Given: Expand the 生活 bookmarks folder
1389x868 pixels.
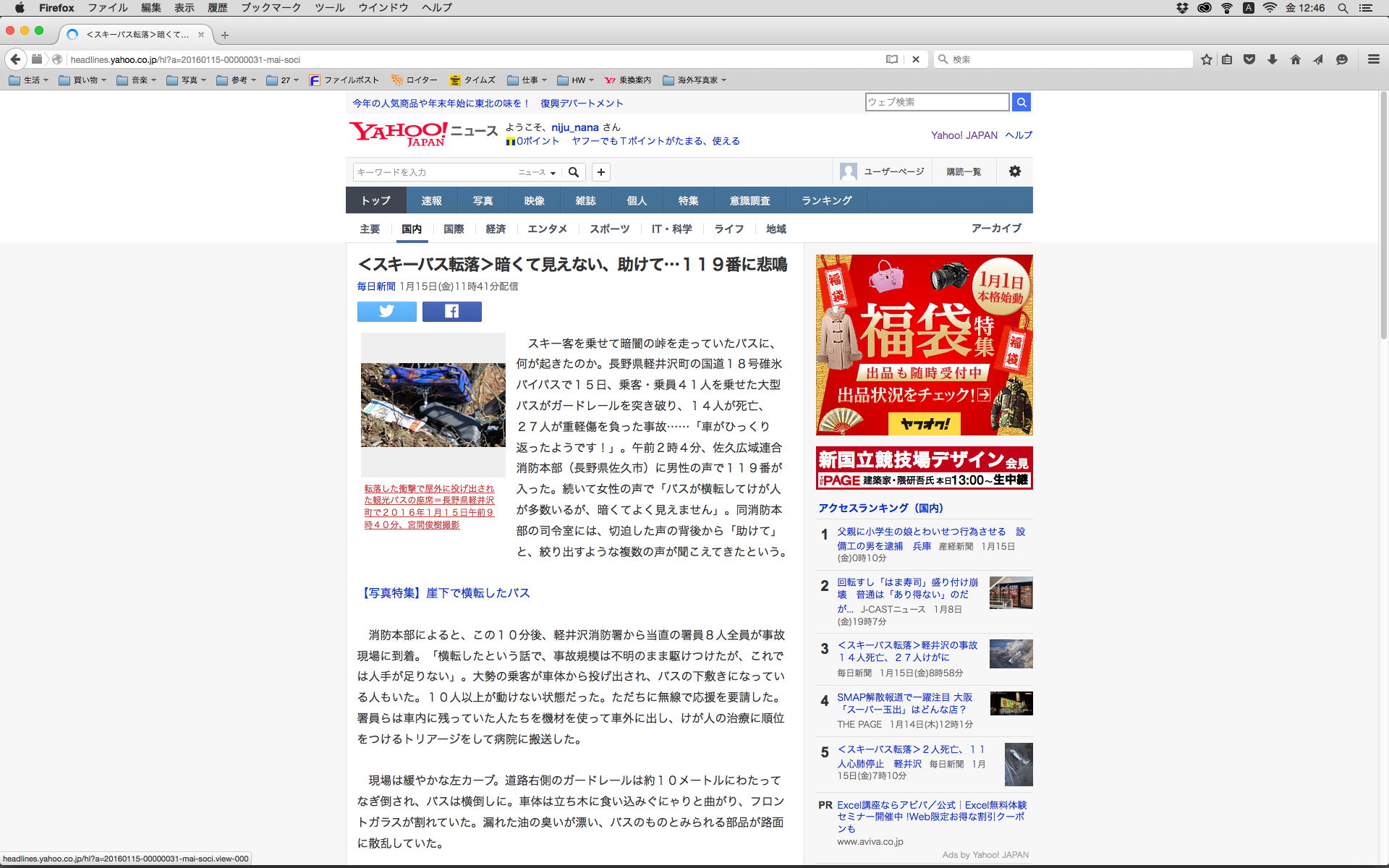Looking at the screenshot, I should click(x=29, y=80).
